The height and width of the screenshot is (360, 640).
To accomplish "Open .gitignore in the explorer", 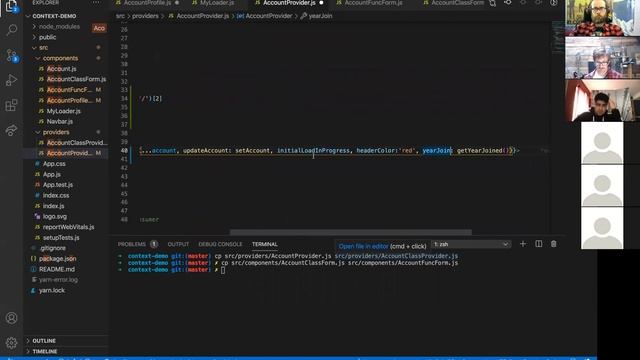I will (52, 248).
